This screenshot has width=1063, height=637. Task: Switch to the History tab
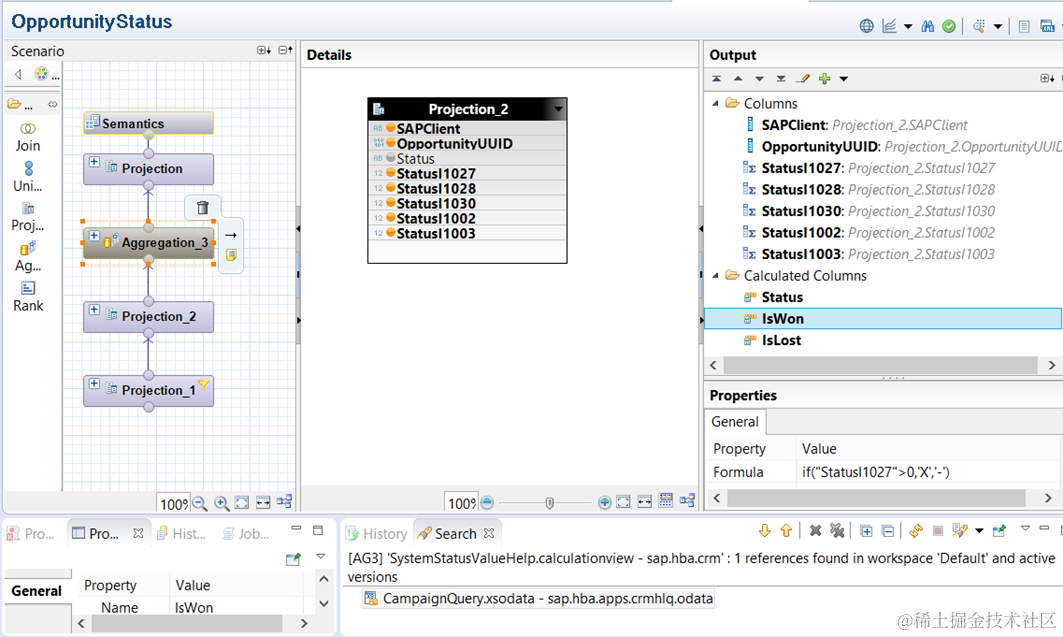click(x=377, y=533)
